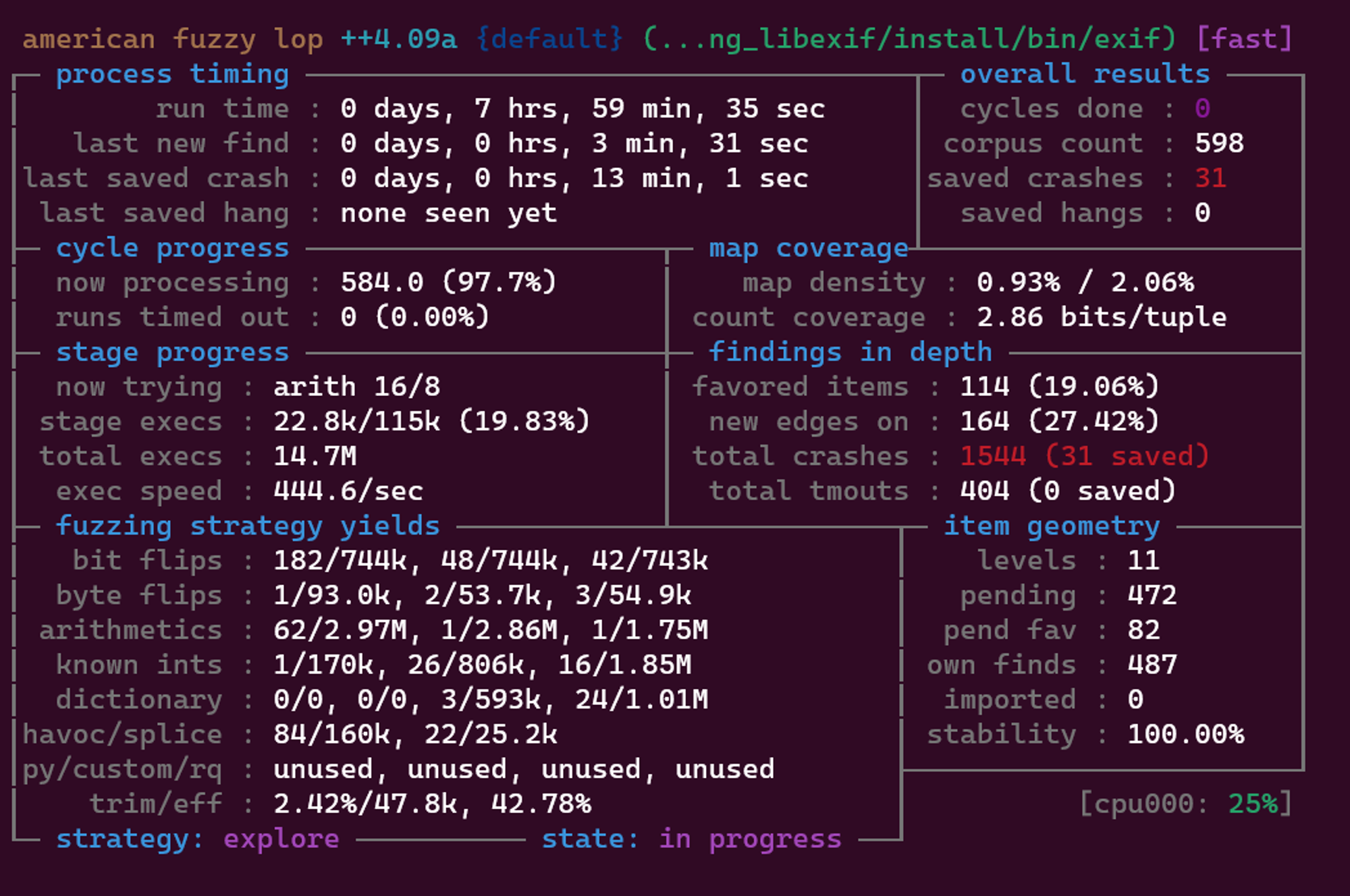Click the cycles done value '0'
The height and width of the screenshot is (896, 1350).
click(x=1203, y=109)
